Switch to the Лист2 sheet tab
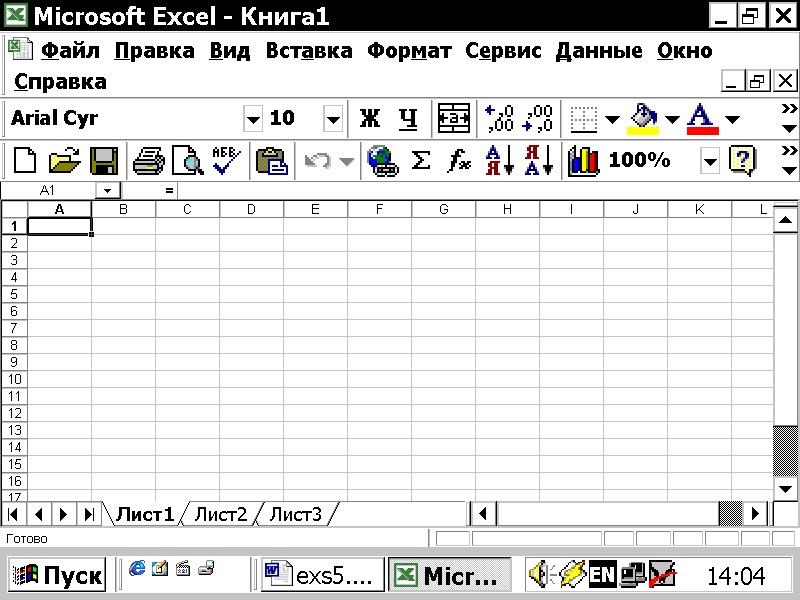 pyautogui.click(x=221, y=514)
